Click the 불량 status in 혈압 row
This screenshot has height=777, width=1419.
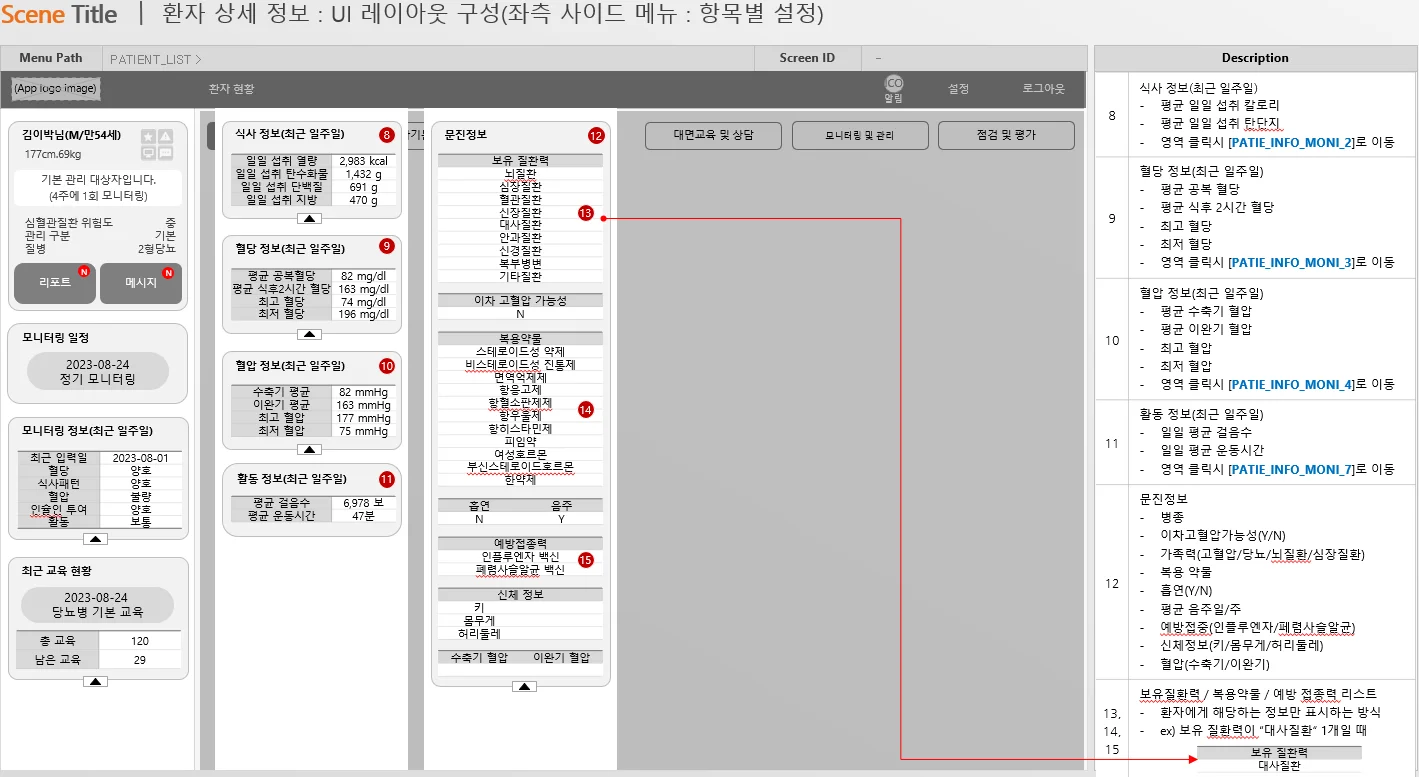[x=140, y=496]
